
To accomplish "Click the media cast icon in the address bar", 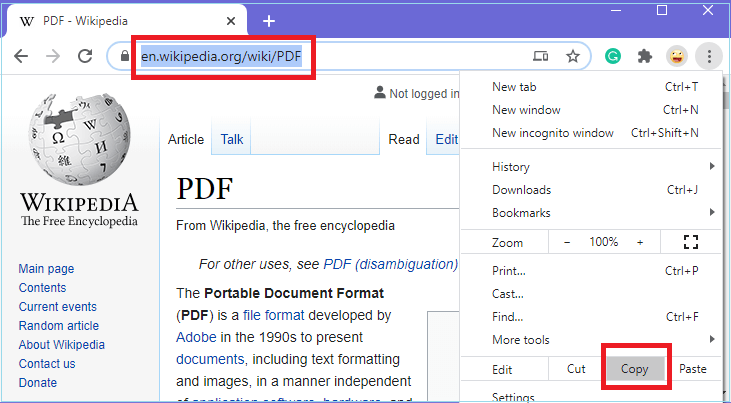I will click(541, 57).
